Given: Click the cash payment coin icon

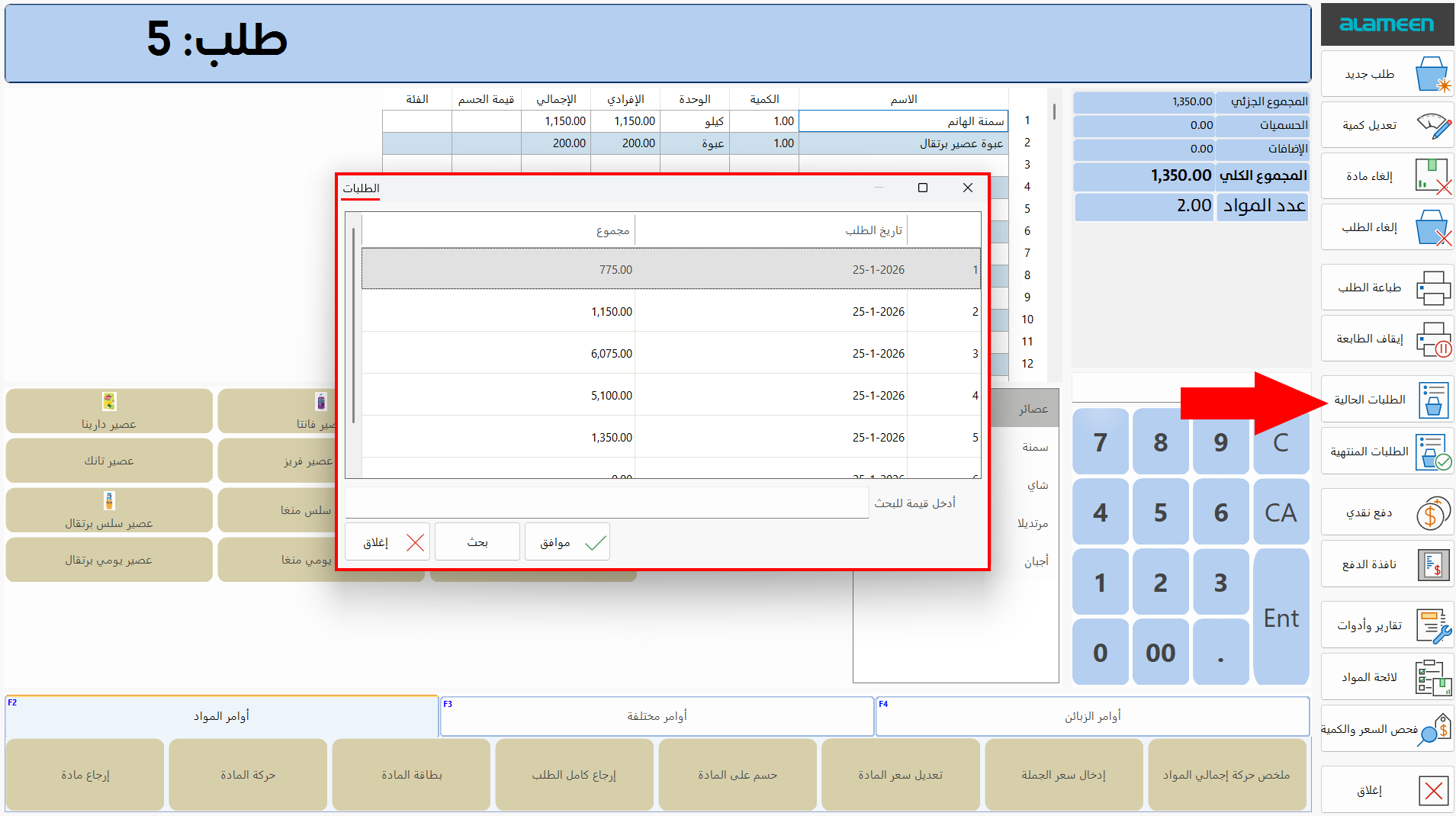Looking at the screenshot, I should click(x=1432, y=513).
